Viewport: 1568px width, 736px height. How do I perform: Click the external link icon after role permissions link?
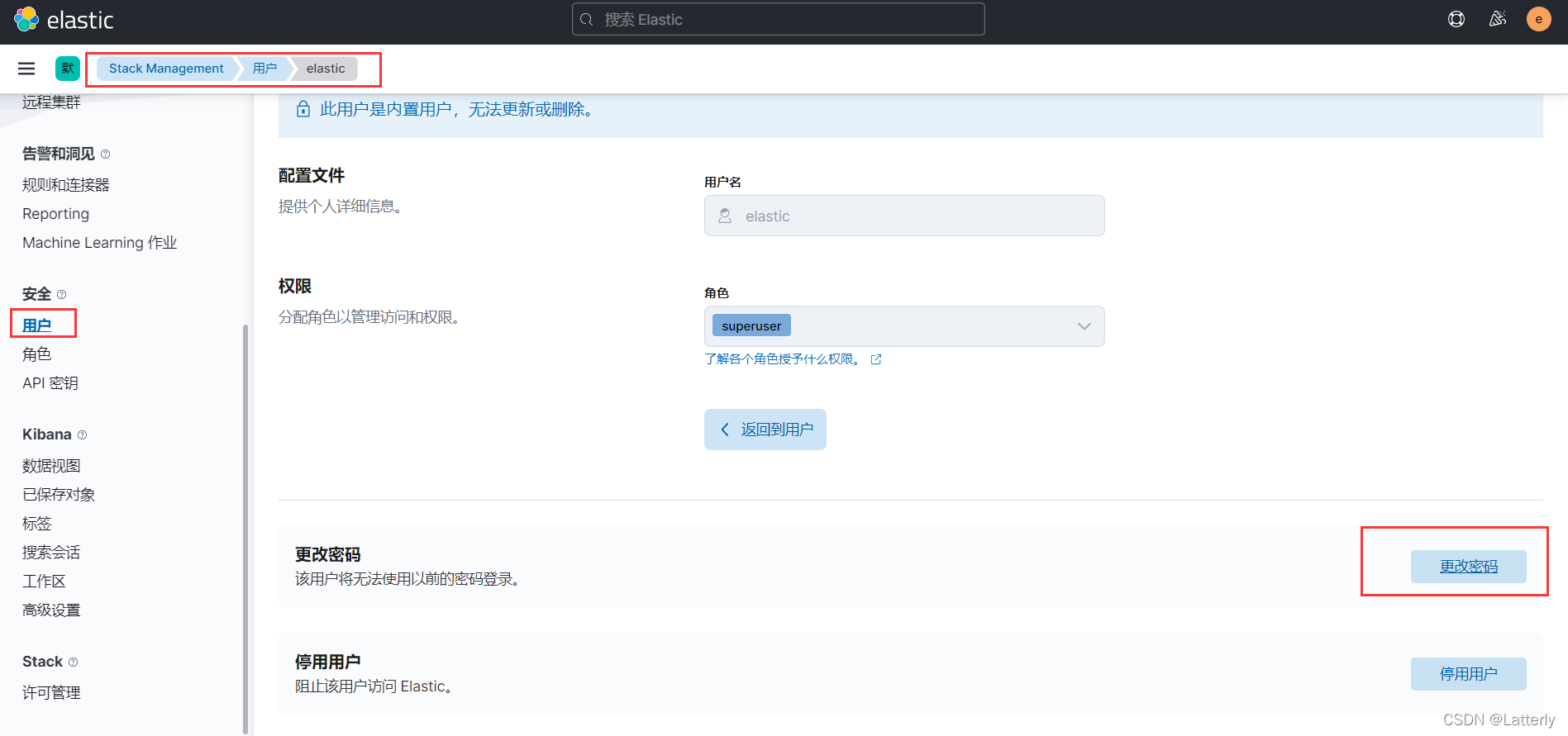pyautogui.click(x=876, y=359)
